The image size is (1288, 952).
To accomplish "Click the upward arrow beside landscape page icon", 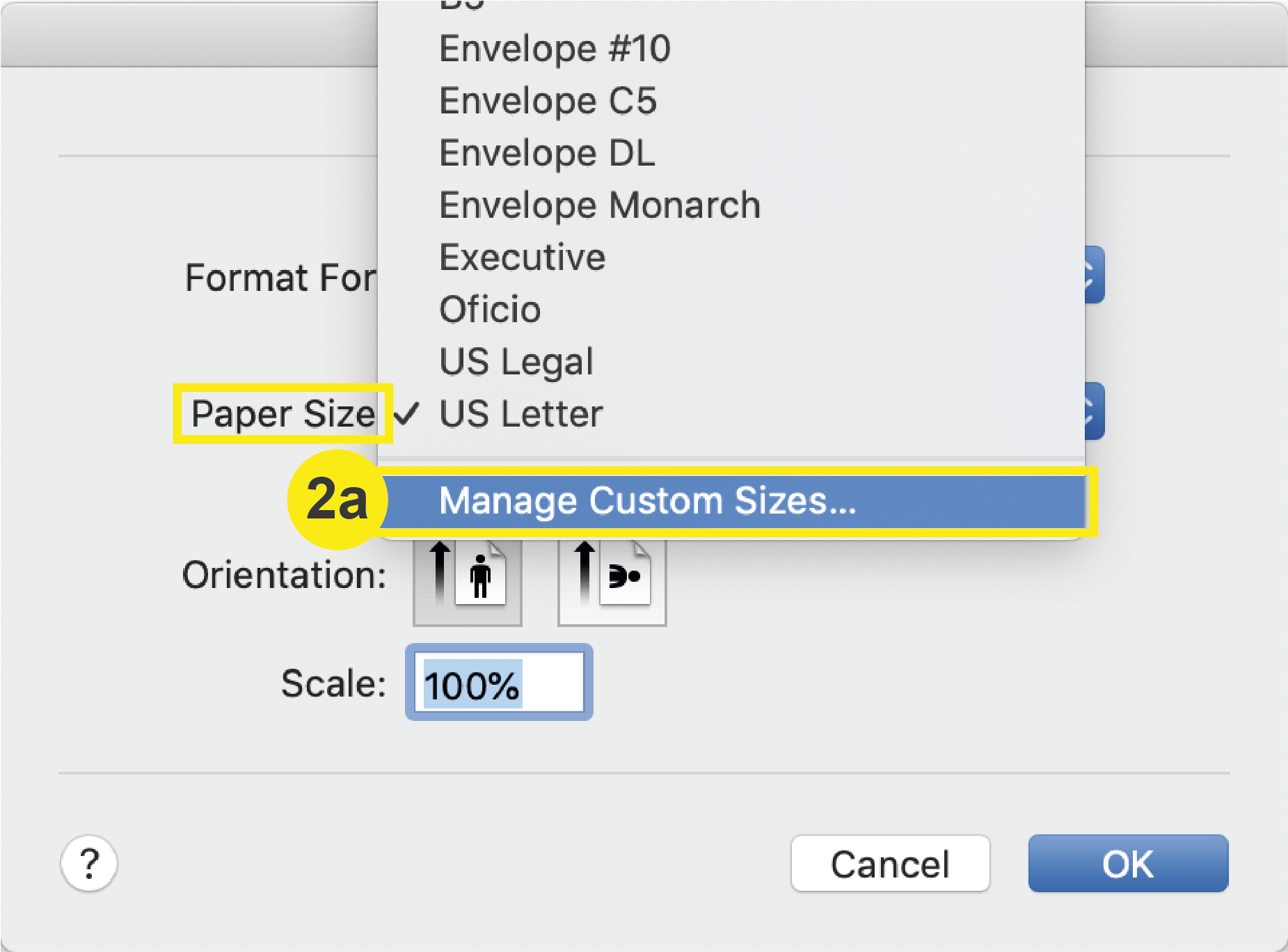I will click(583, 571).
